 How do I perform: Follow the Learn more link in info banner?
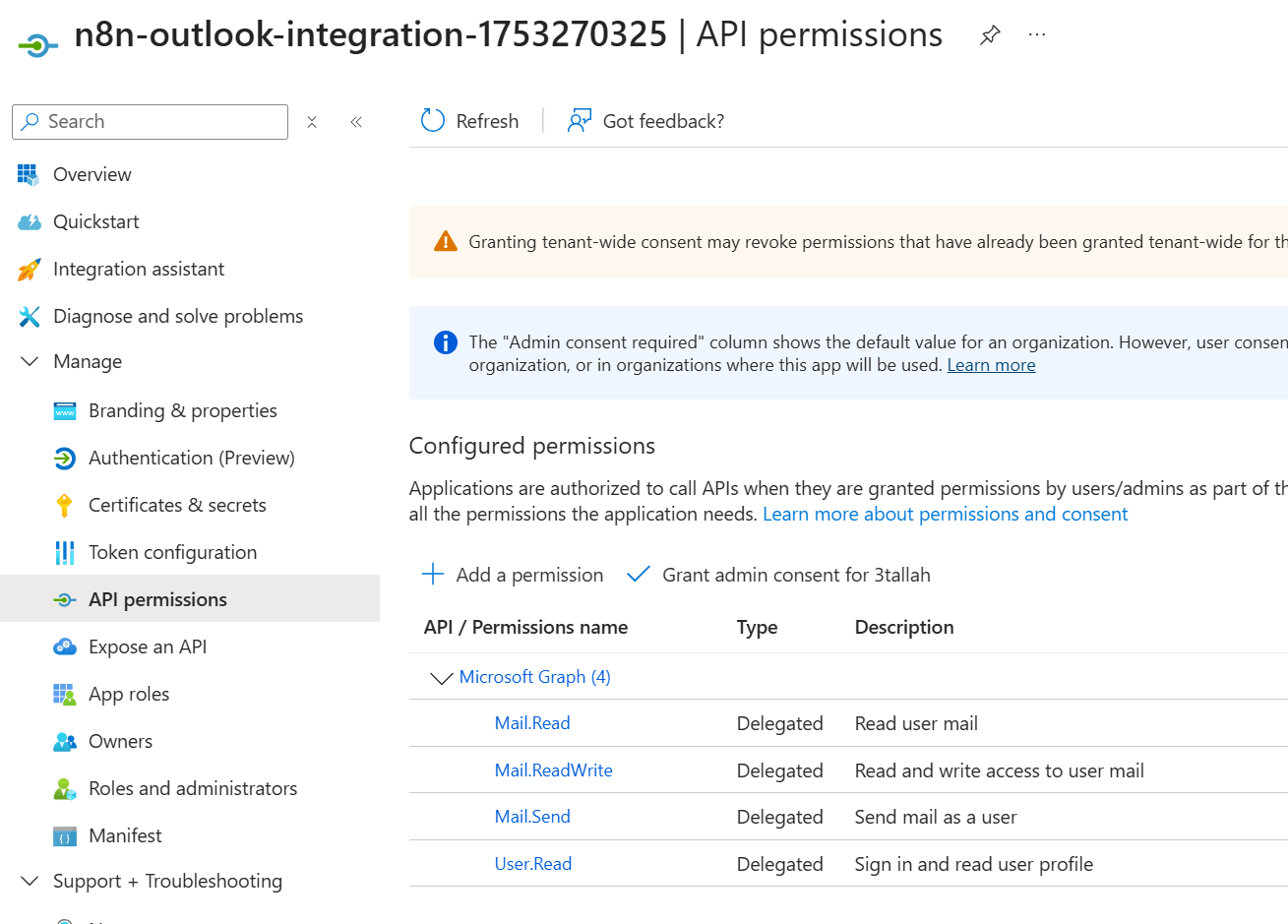(991, 365)
